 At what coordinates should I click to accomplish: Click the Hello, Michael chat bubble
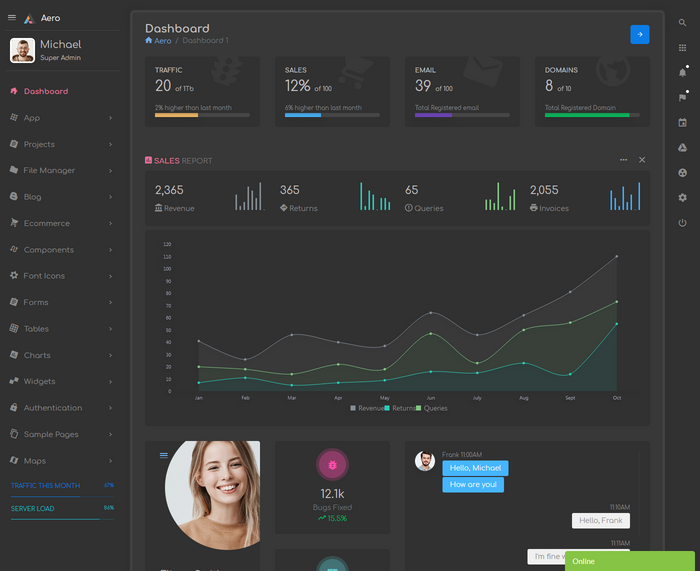pyautogui.click(x=475, y=468)
